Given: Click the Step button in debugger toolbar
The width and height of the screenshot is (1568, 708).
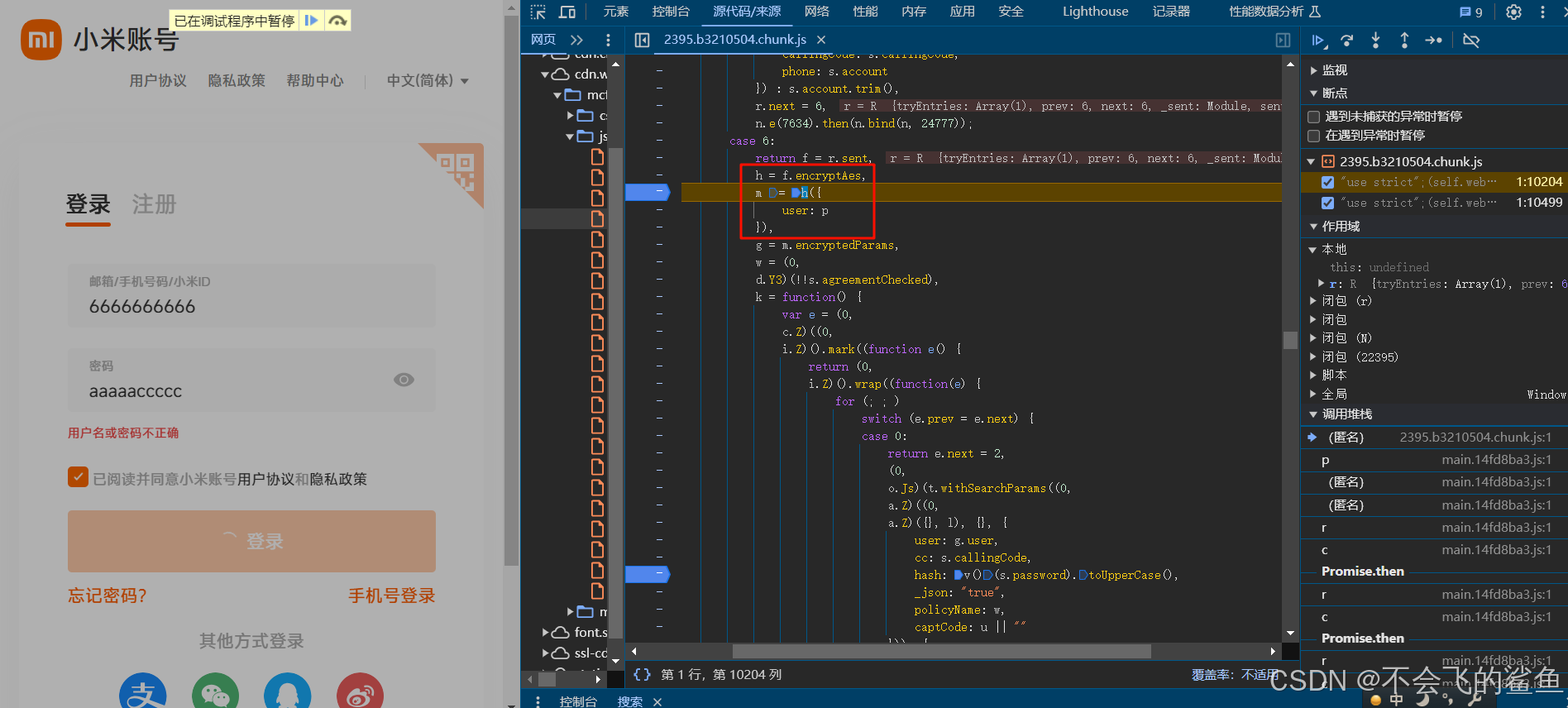Looking at the screenshot, I should tap(1434, 40).
